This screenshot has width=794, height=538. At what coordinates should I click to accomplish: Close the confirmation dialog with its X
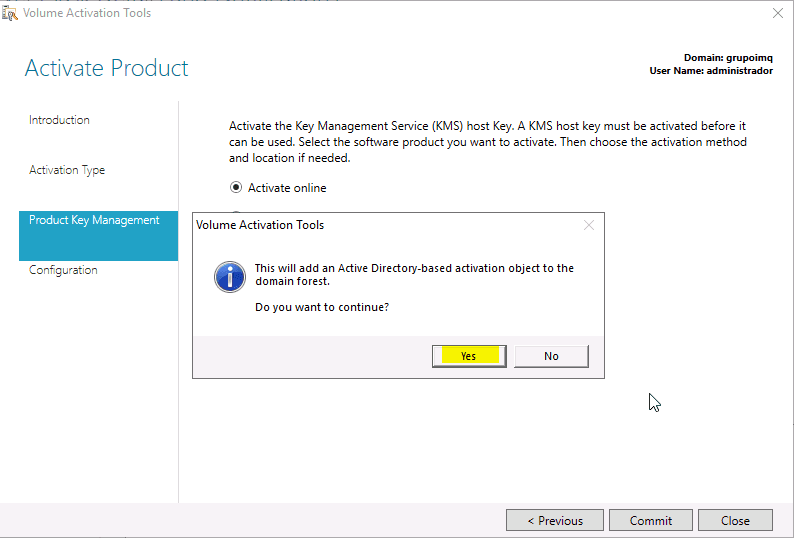(x=589, y=225)
